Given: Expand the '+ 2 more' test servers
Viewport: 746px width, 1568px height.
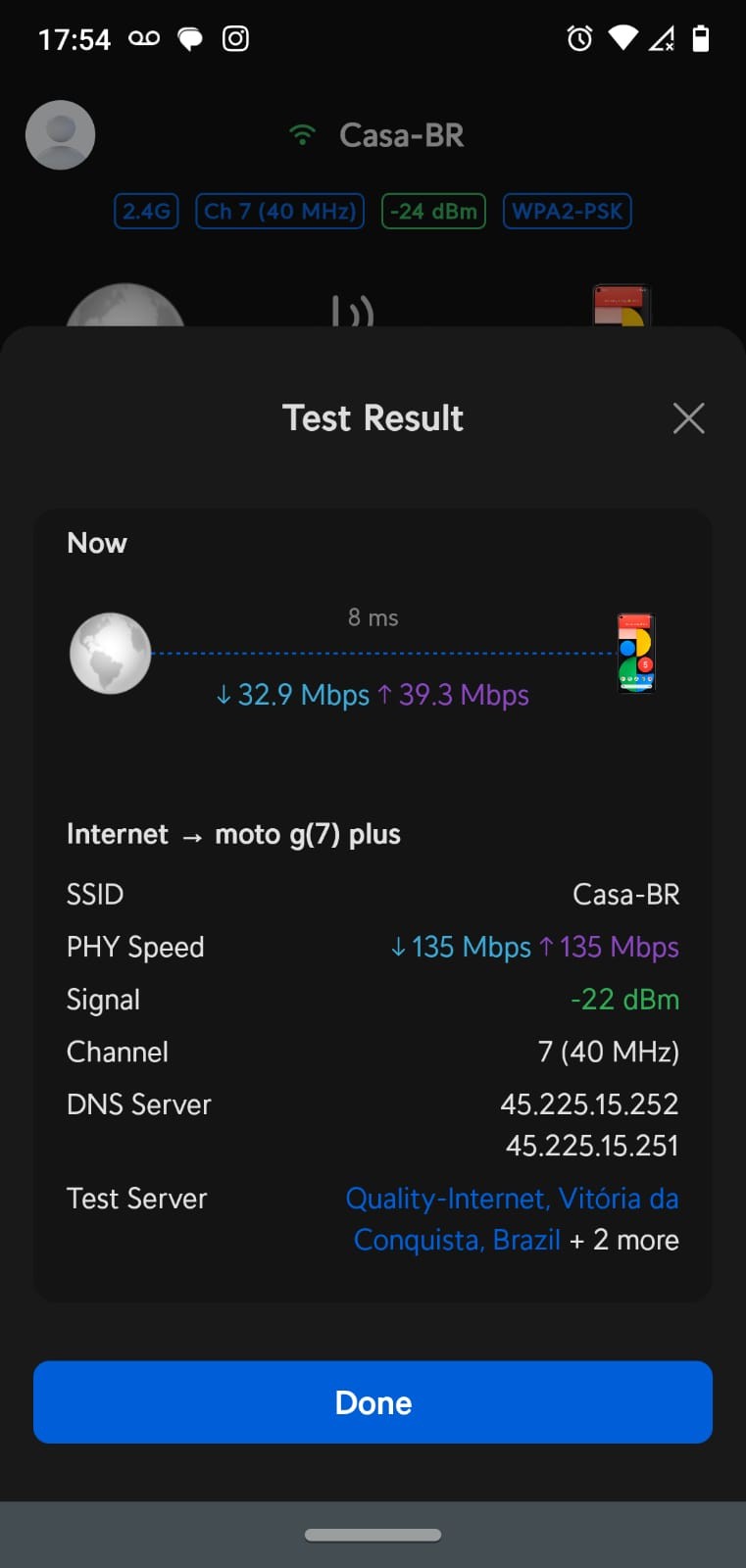Looking at the screenshot, I should pyautogui.click(x=624, y=1241).
